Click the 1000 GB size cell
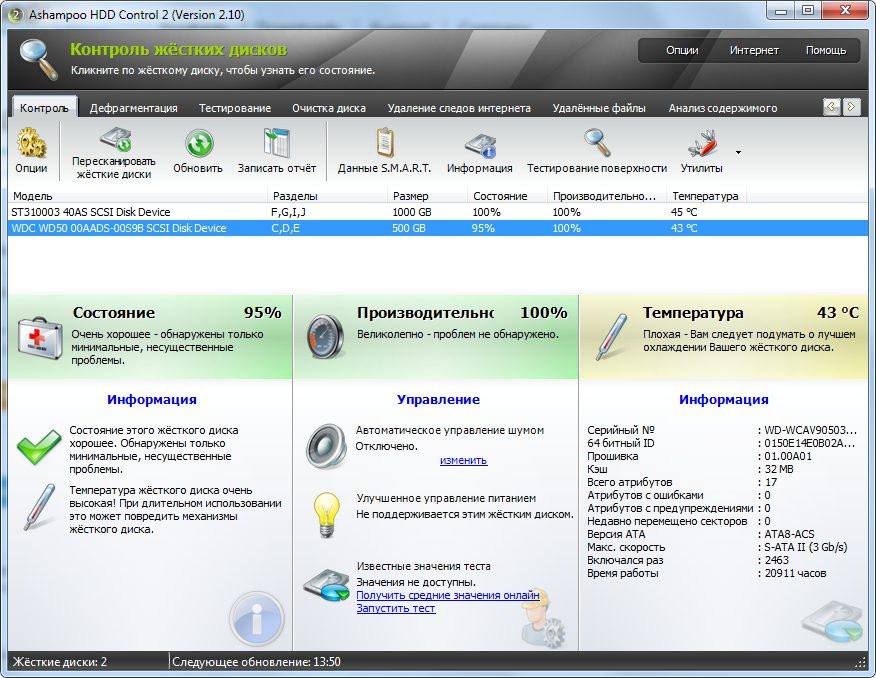Screen dimensions: 876x678 (x=412, y=212)
